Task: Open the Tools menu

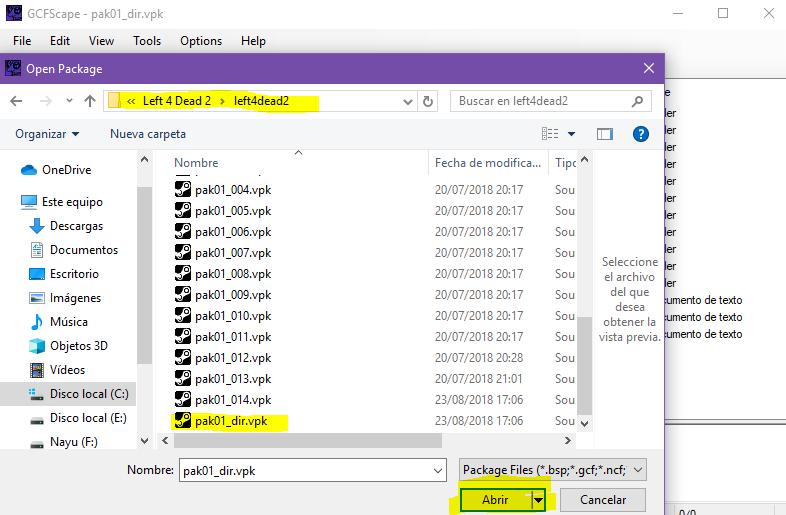Action: (x=147, y=41)
